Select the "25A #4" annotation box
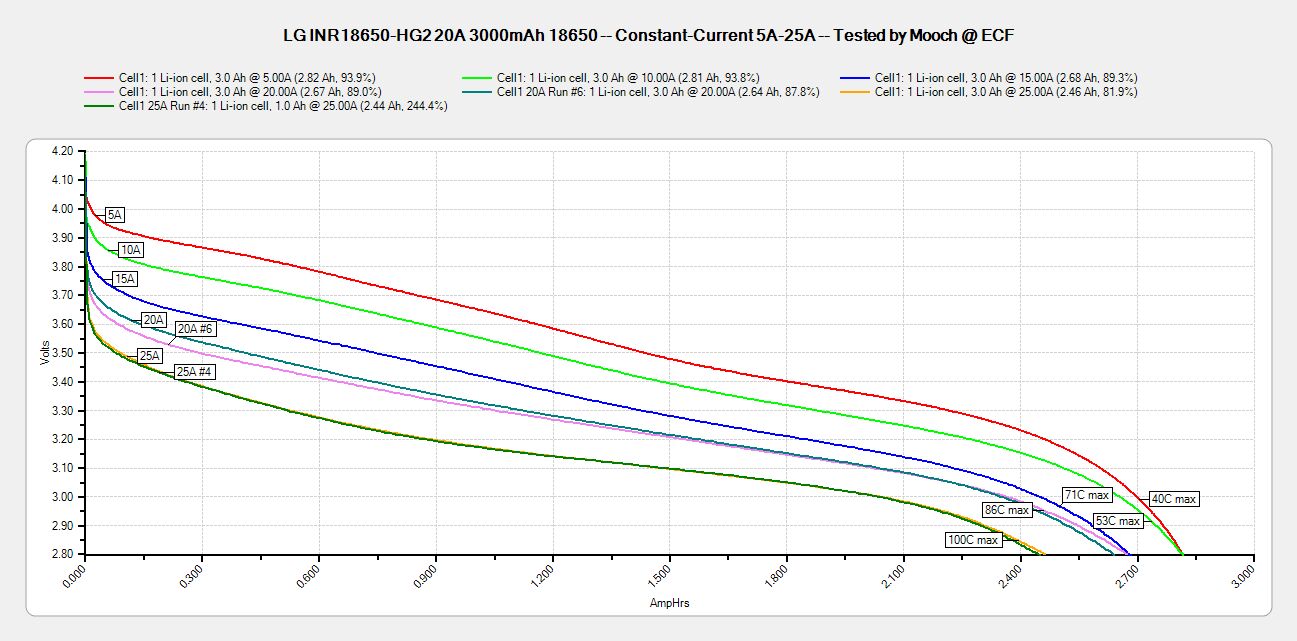 [x=195, y=371]
